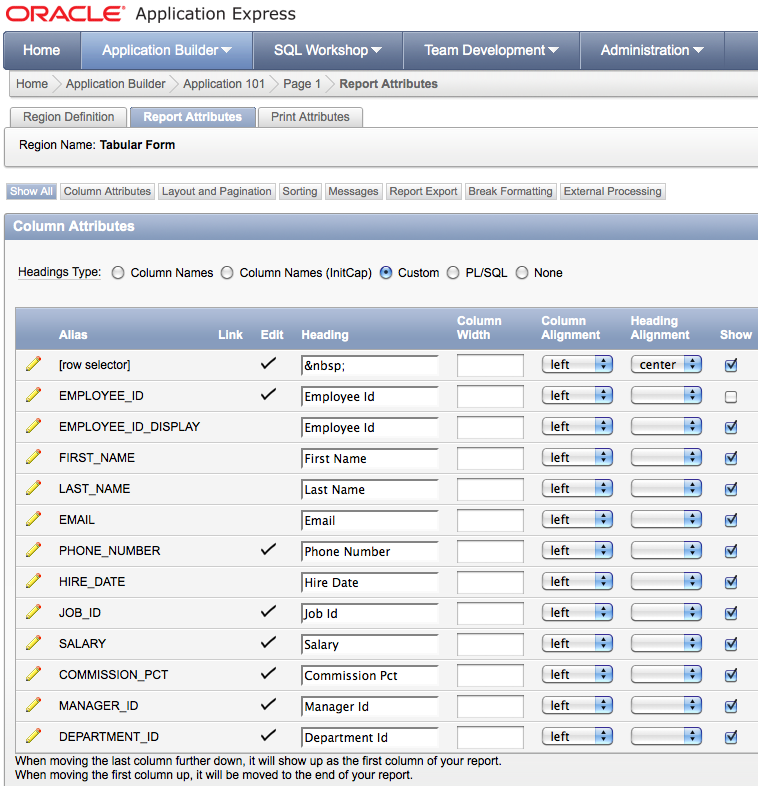
Task: Click the Heading field containing First Name
Action: (370, 459)
